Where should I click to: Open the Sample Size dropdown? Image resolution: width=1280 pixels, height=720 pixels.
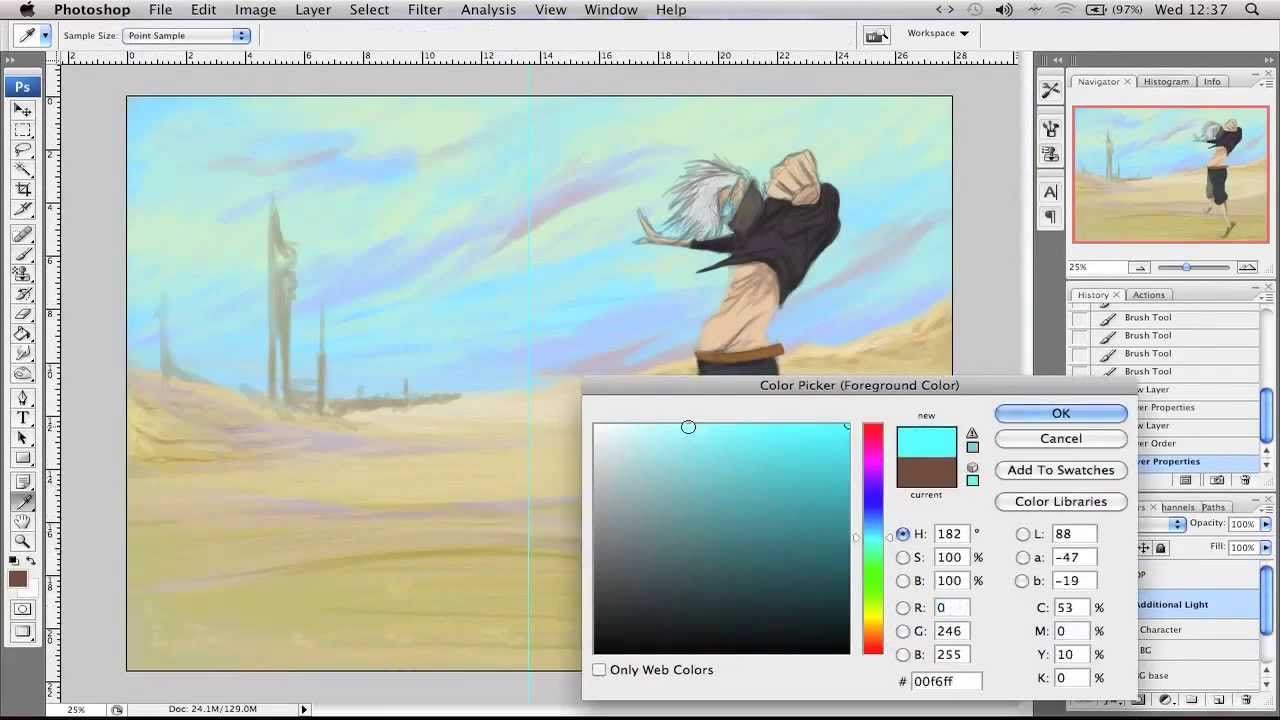(186, 35)
